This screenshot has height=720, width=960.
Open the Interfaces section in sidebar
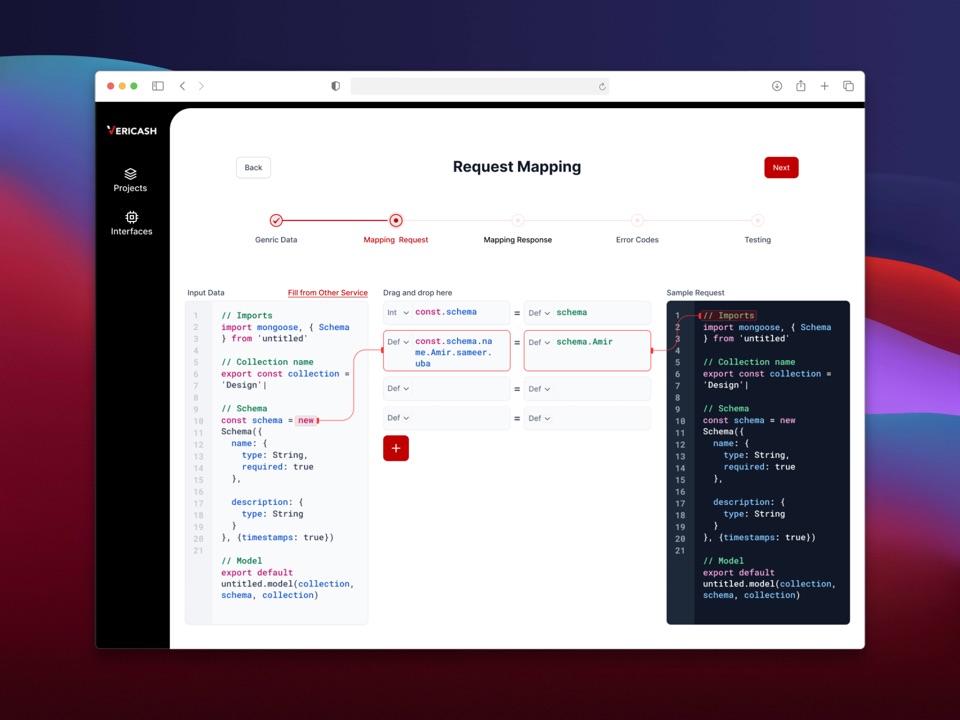coord(131,223)
